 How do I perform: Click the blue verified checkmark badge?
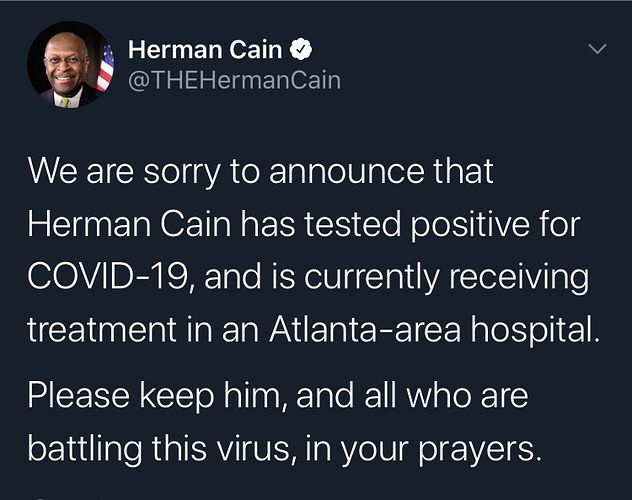[299, 49]
